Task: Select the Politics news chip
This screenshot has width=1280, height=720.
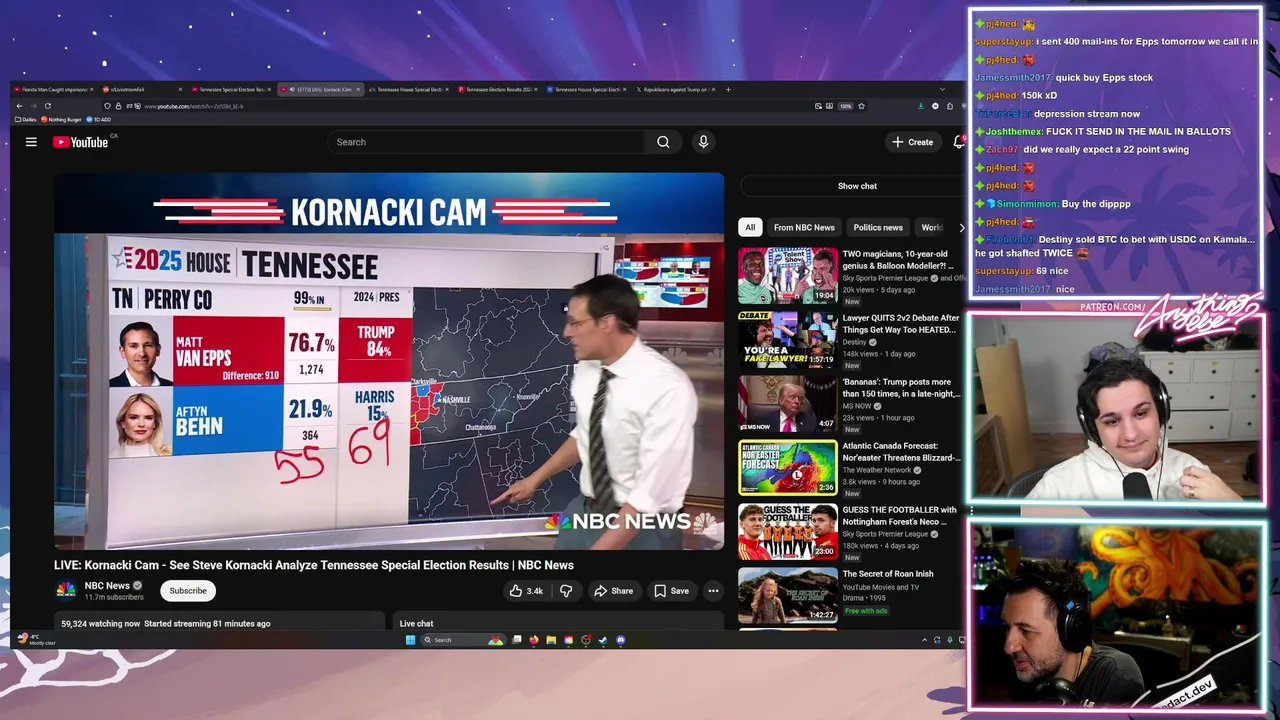Action: [x=878, y=227]
